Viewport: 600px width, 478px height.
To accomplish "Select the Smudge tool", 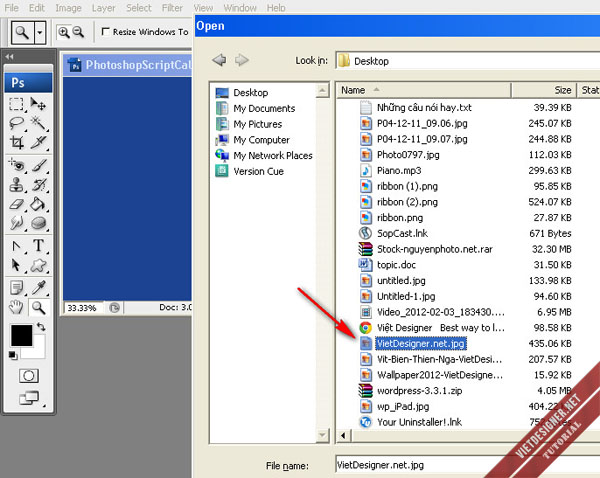I will click(16, 223).
